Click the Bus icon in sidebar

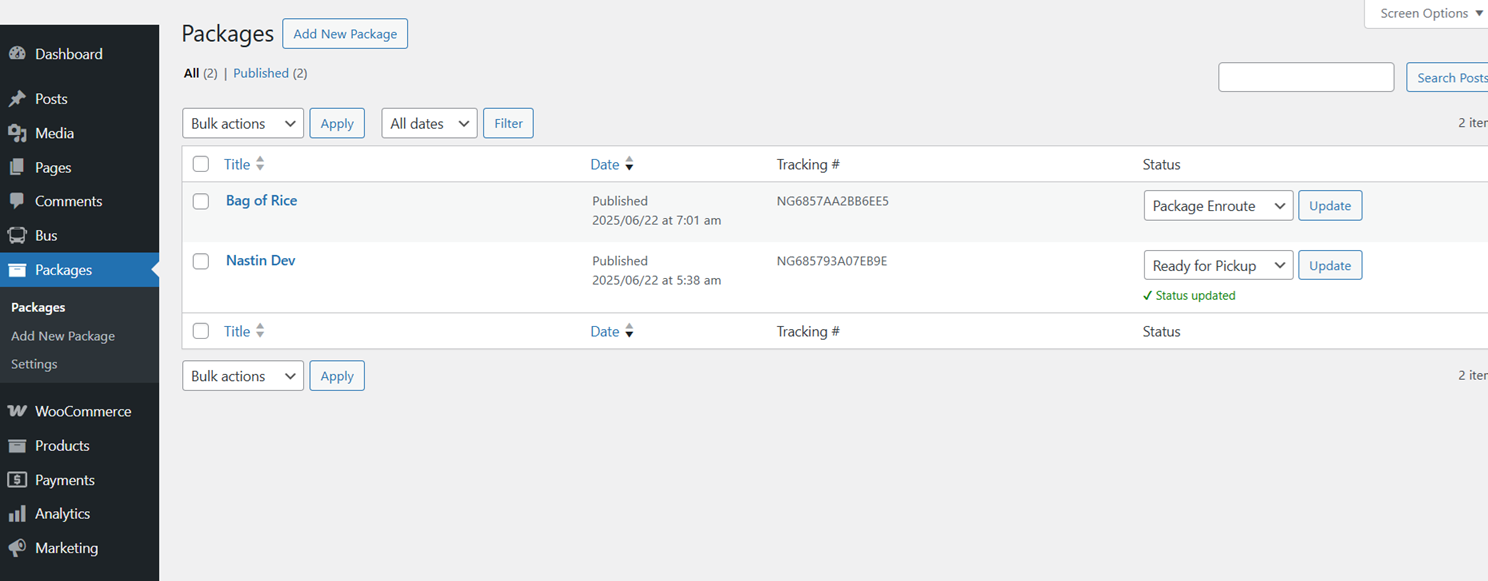click(17, 236)
